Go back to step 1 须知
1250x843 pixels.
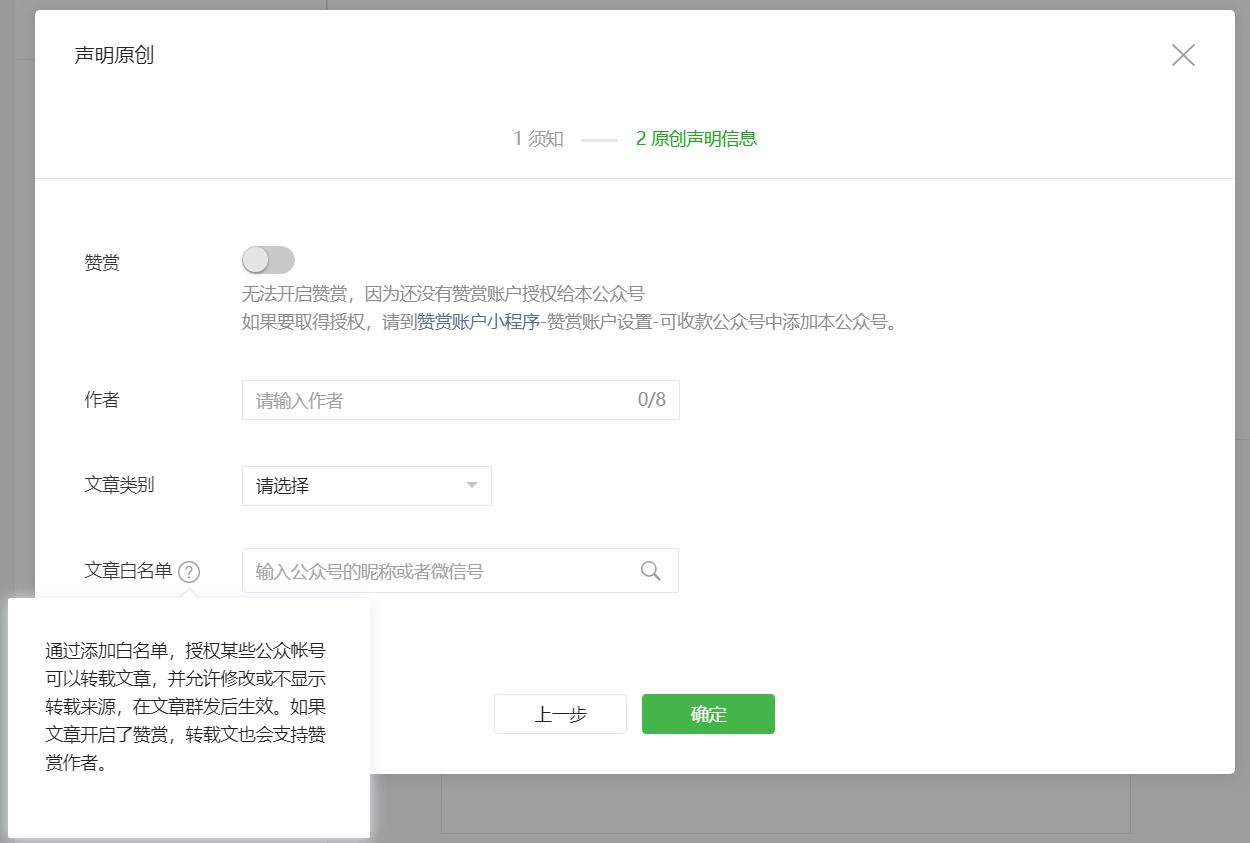(538, 139)
